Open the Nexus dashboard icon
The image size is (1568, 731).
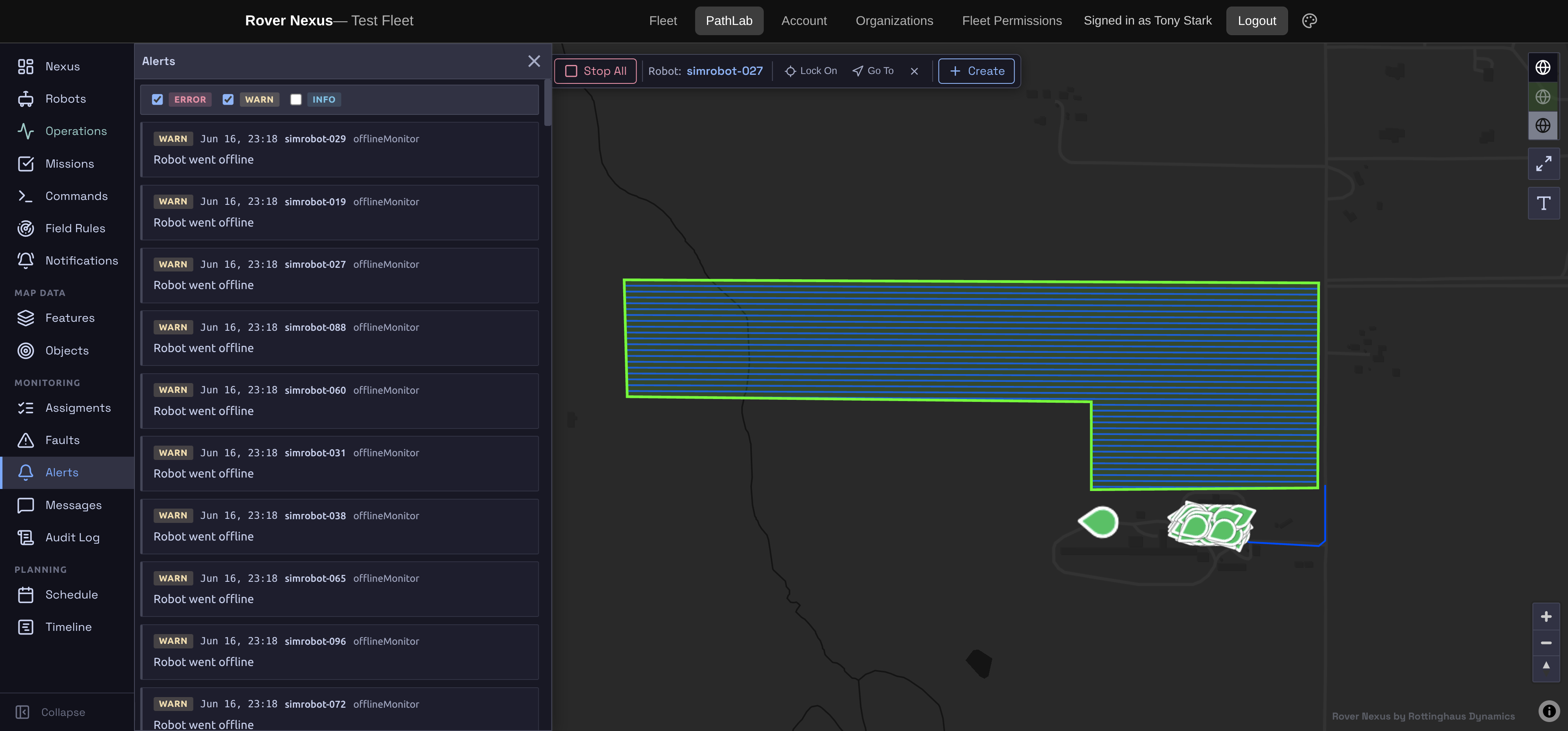26,66
